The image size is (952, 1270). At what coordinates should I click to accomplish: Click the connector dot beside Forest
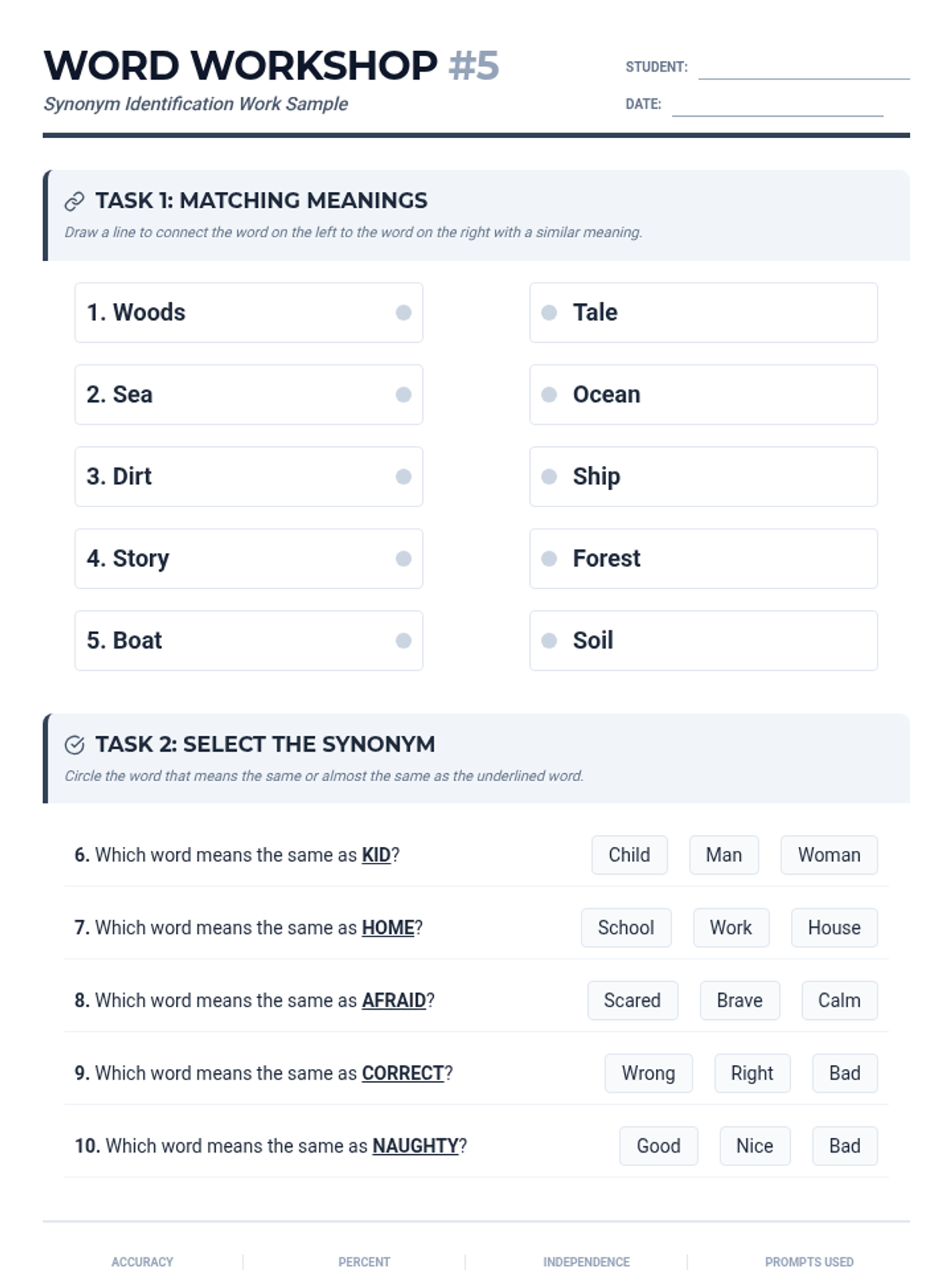click(x=549, y=559)
